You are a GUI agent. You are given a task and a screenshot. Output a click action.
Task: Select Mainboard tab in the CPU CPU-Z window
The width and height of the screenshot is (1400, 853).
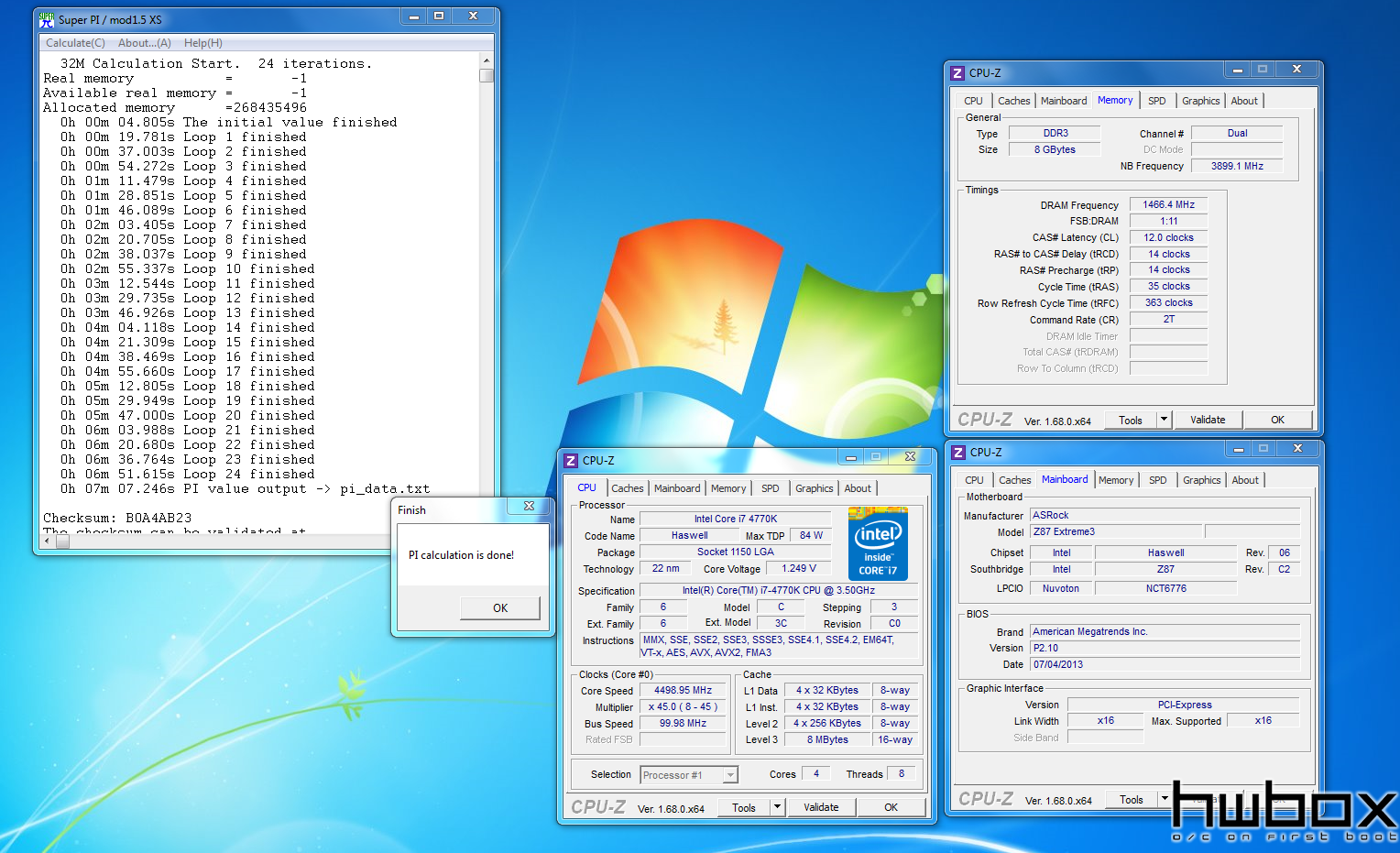click(677, 488)
